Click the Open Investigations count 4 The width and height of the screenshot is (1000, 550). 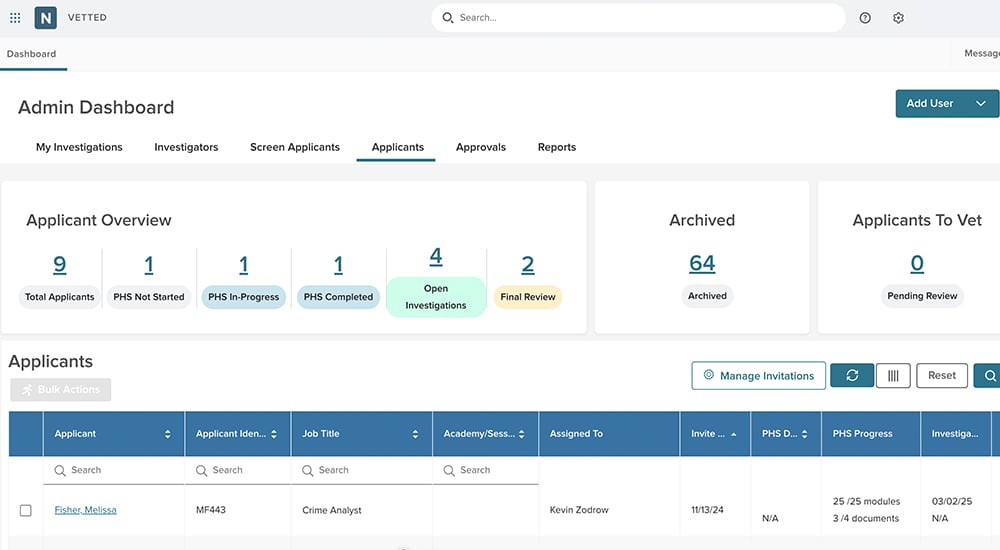pyautogui.click(x=436, y=257)
